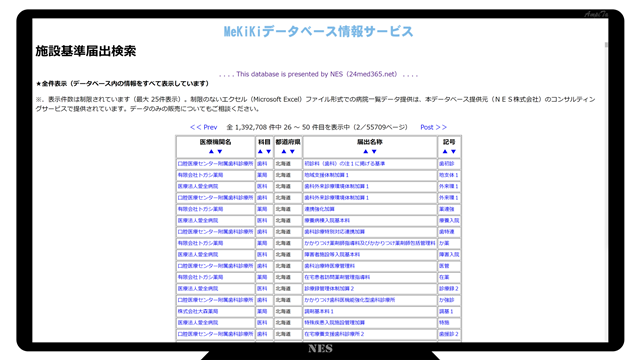Click code link 診療録2
The image size is (640, 360).
tap(449, 289)
